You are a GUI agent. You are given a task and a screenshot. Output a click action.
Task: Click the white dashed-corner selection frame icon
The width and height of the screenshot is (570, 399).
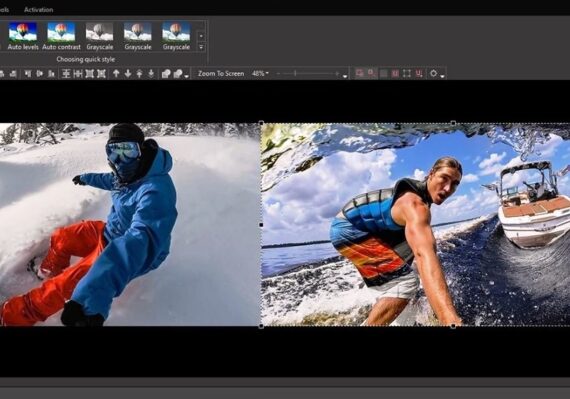click(407, 74)
